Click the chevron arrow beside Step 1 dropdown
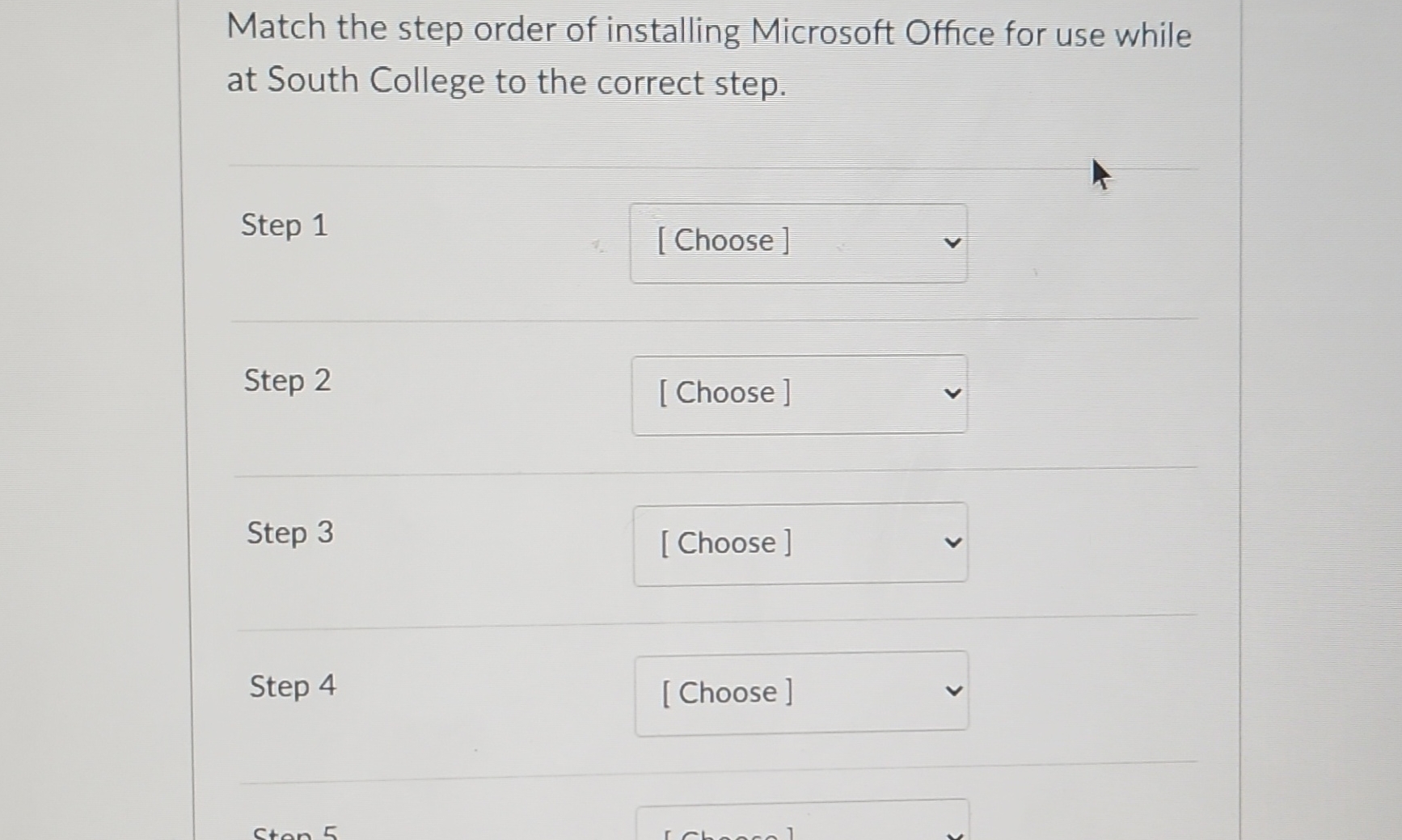The width and height of the screenshot is (1402, 840). tap(952, 243)
